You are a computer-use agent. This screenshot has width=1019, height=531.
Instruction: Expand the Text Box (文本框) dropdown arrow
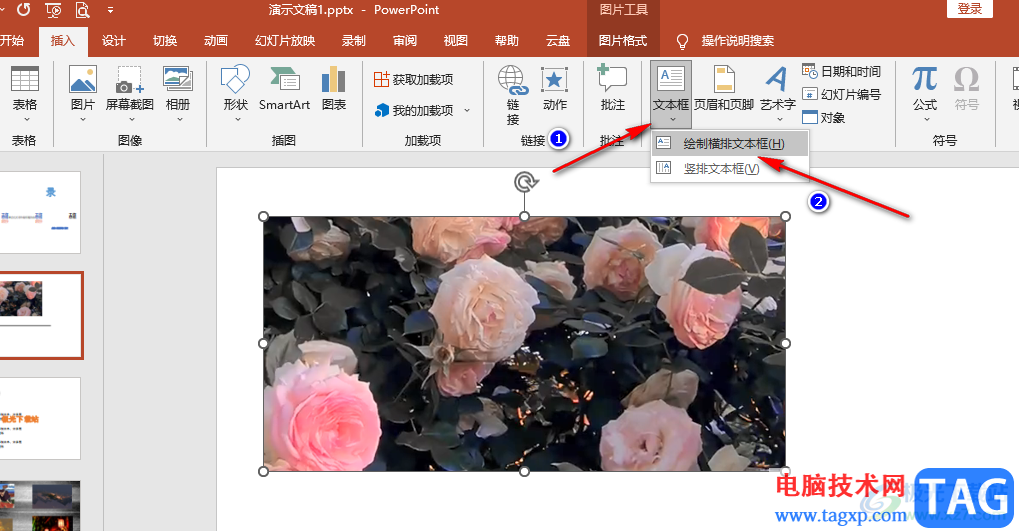(x=672, y=120)
